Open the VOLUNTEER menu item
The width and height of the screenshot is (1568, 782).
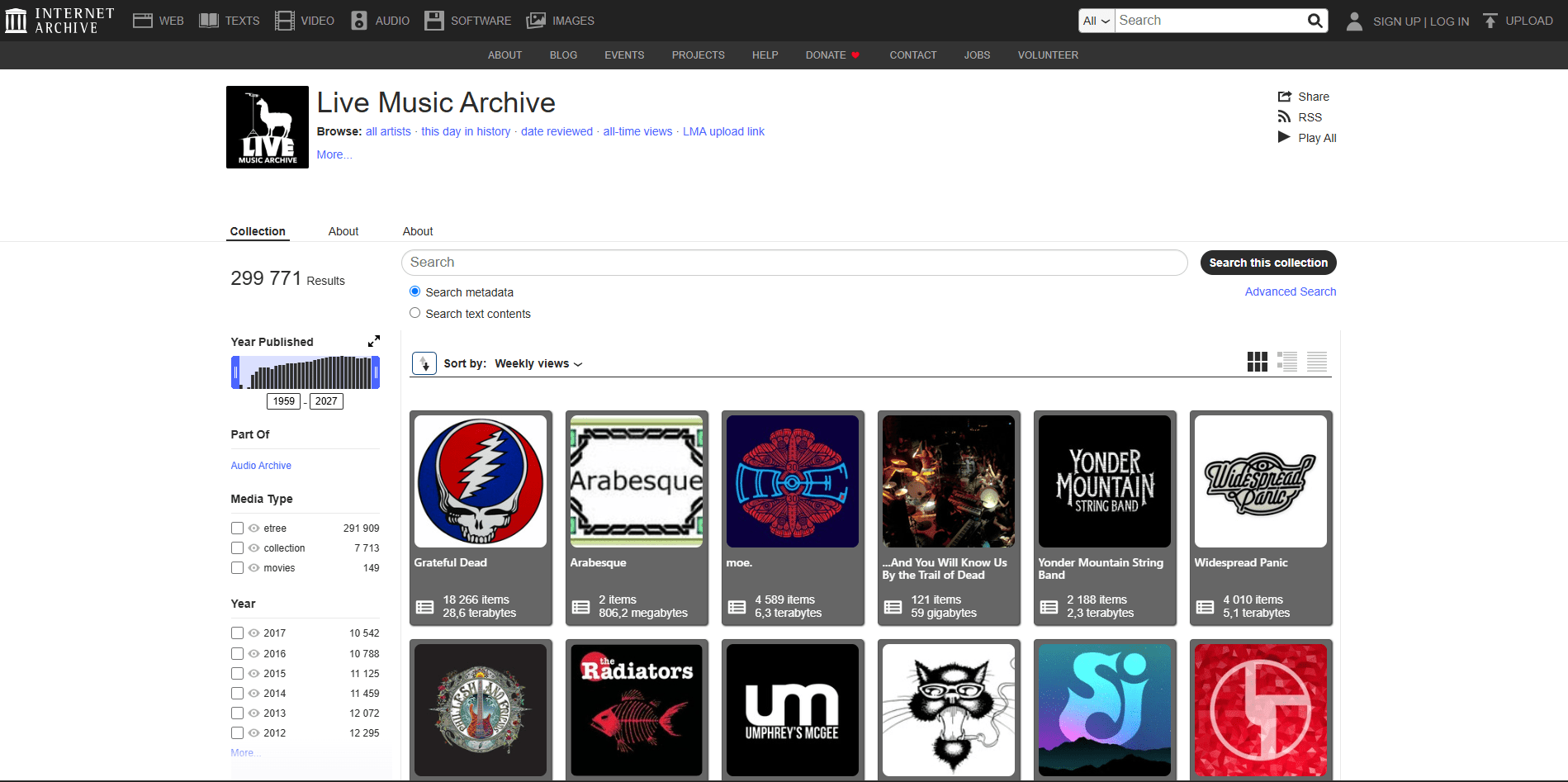point(1048,55)
